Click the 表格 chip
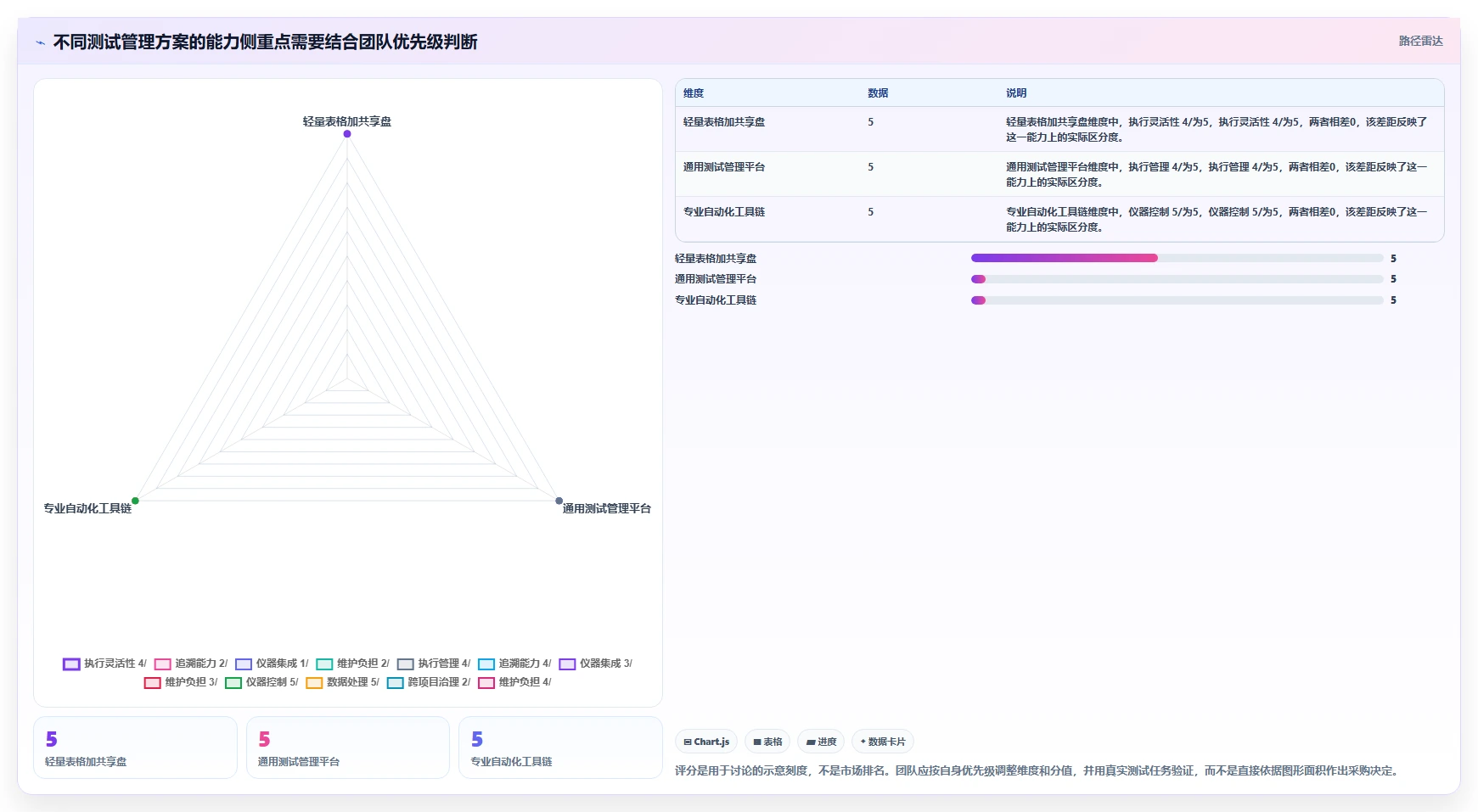Image resolution: width=1478 pixels, height=812 pixels. (767, 742)
